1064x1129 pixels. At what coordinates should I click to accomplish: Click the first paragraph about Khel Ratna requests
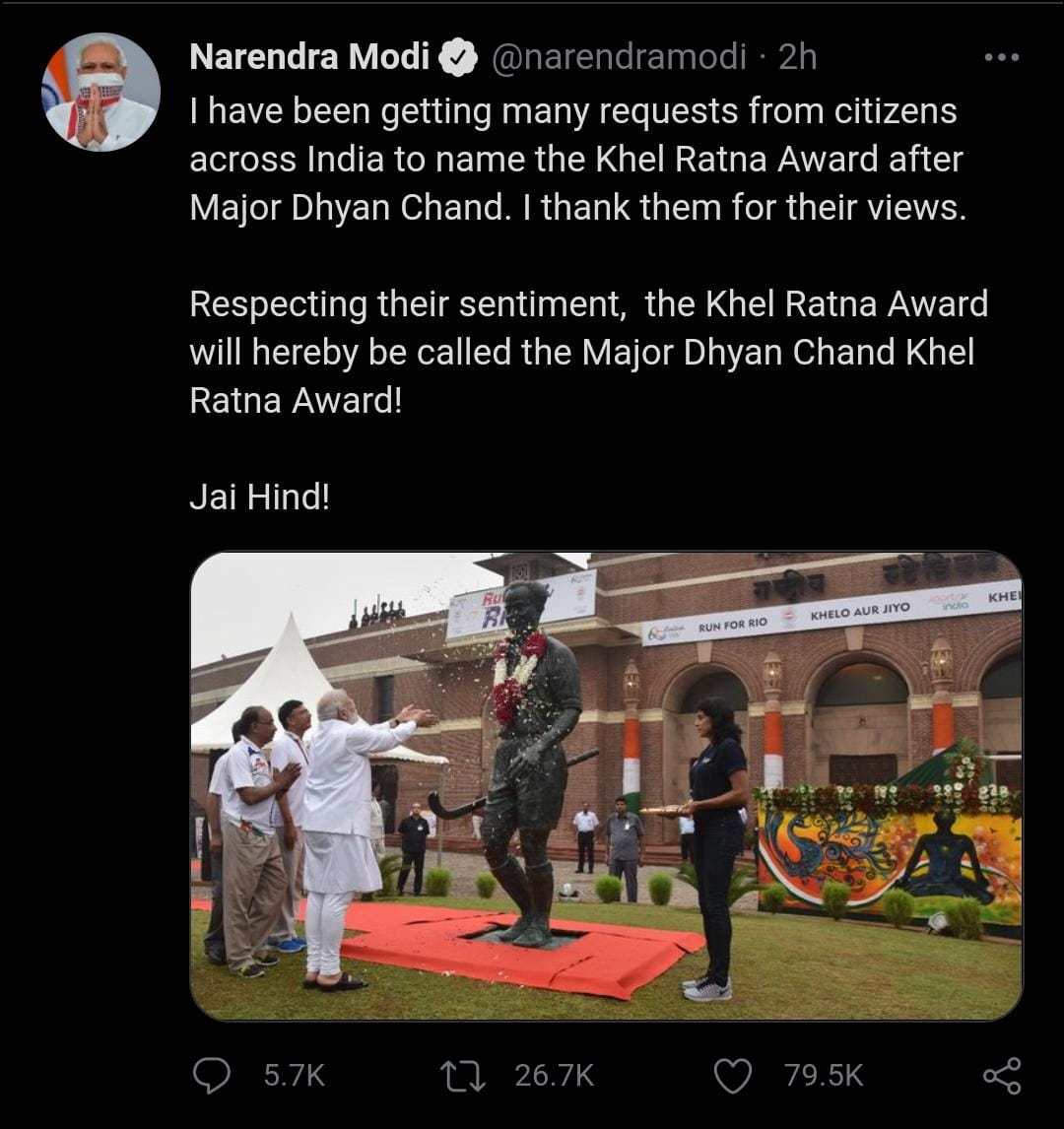pyautogui.click(x=576, y=159)
